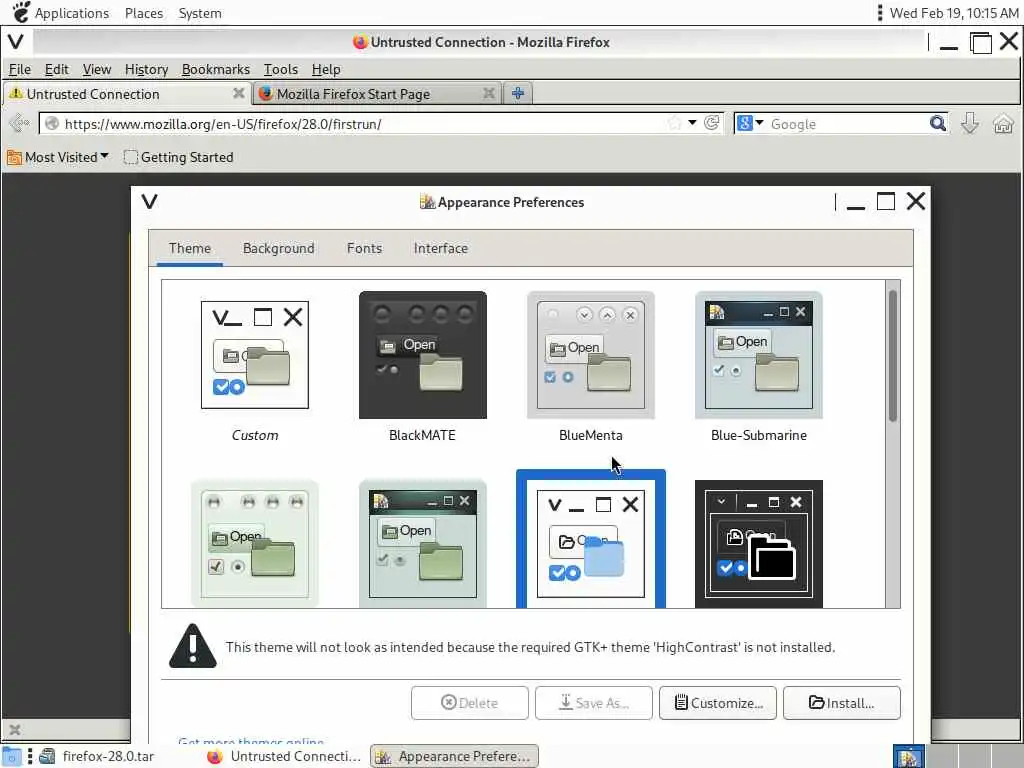Switch to the Interface tab
The width and height of the screenshot is (1024, 768).
click(441, 248)
